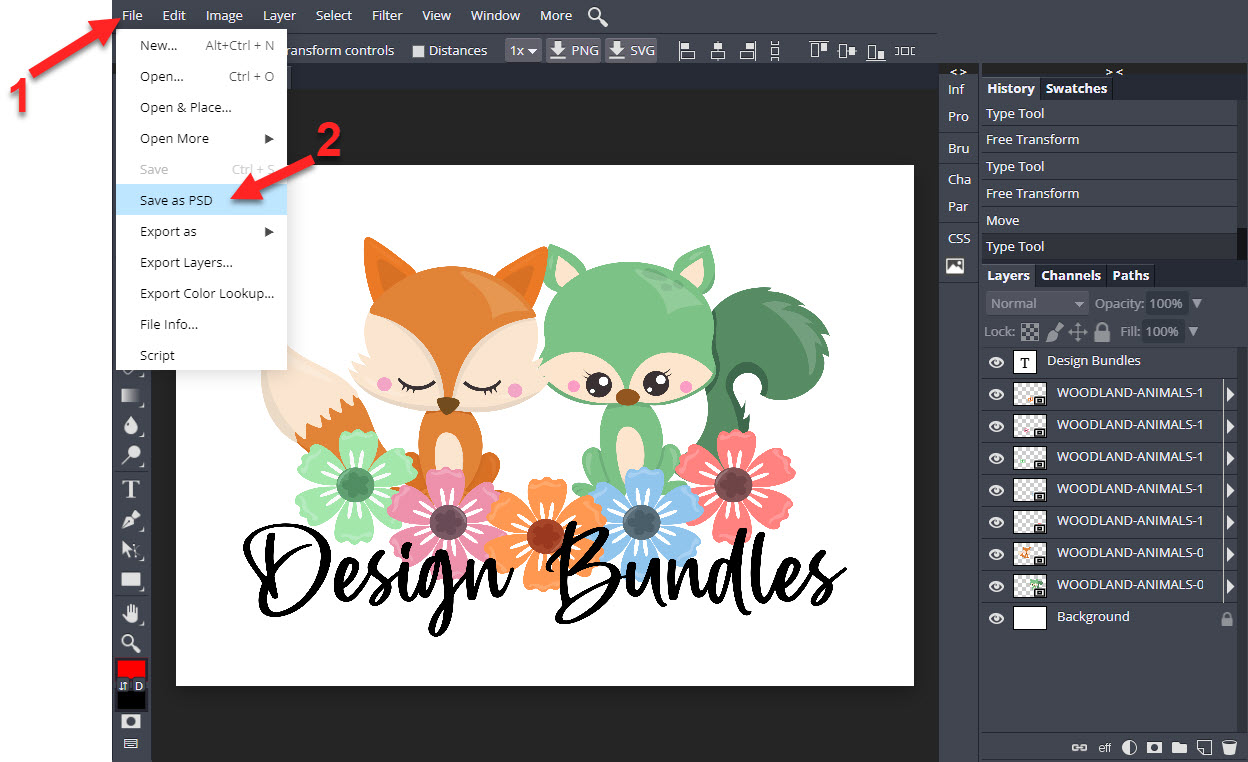This screenshot has height=762, width=1248.
Task: Toggle lock all padlock icon
Action: point(1102,331)
